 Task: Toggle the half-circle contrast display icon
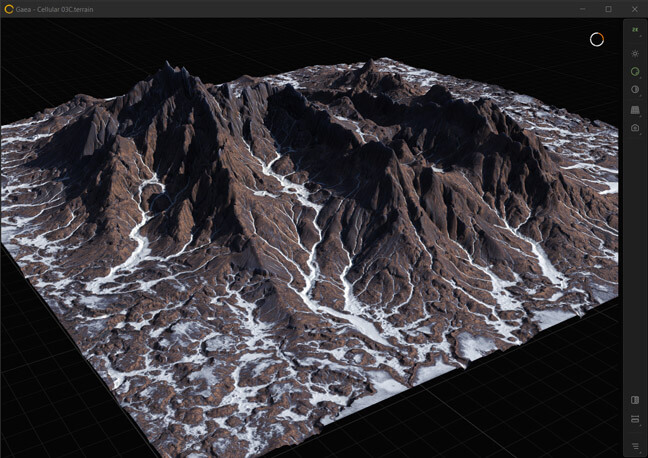pos(635,90)
